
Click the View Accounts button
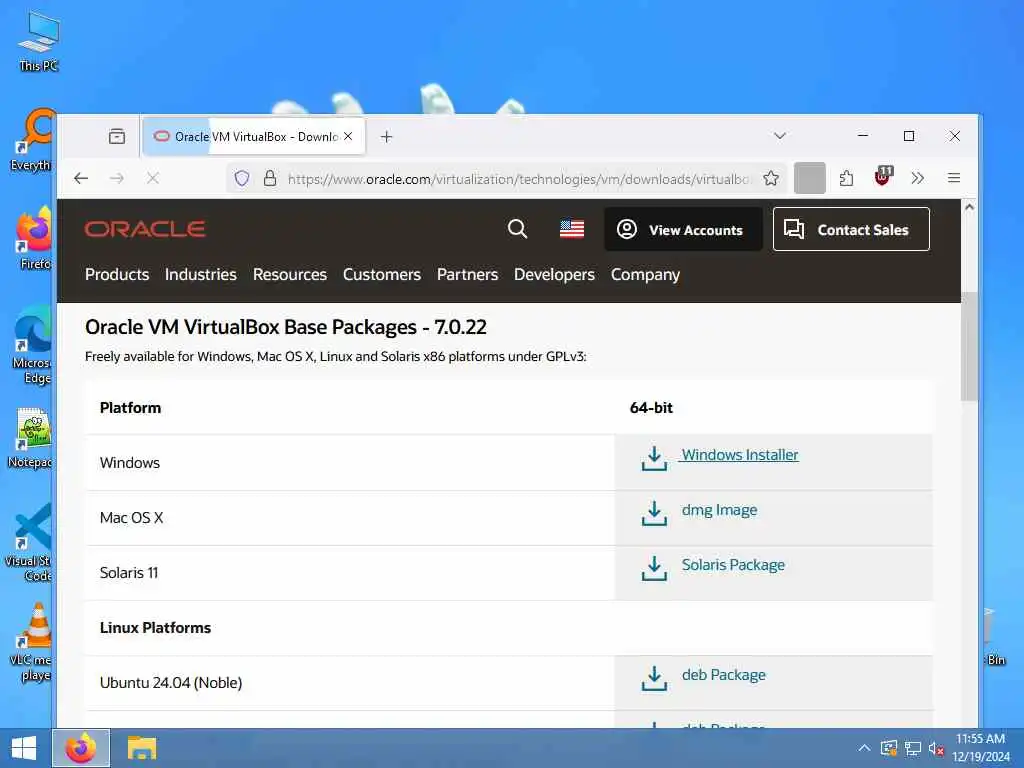point(683,229)
